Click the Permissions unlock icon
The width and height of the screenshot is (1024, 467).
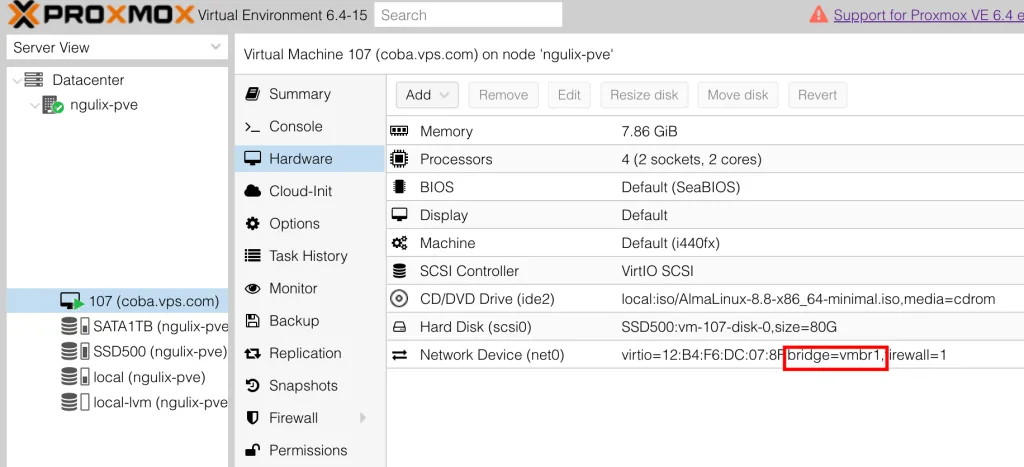pos(252,450)
